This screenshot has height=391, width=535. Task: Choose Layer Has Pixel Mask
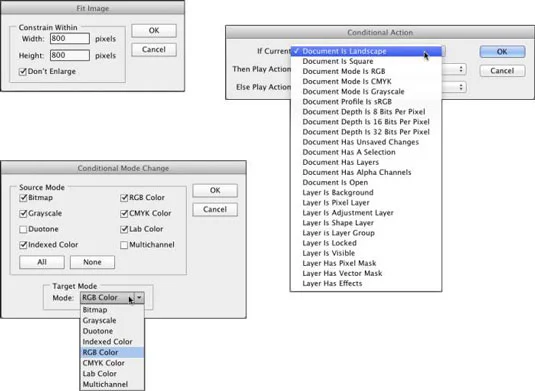click(x=366, y=263)
